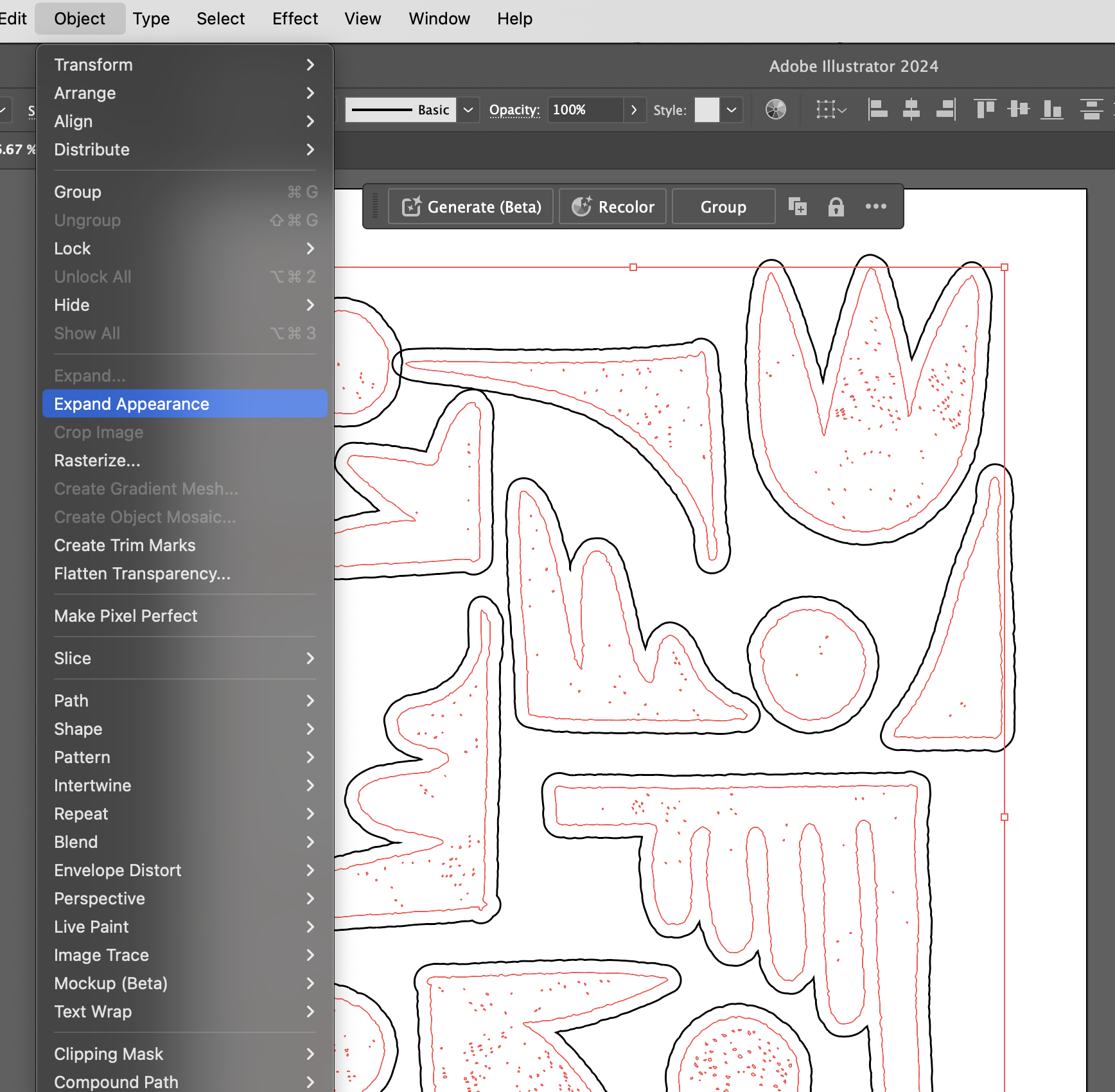Open the Select menu

(221, 19)
